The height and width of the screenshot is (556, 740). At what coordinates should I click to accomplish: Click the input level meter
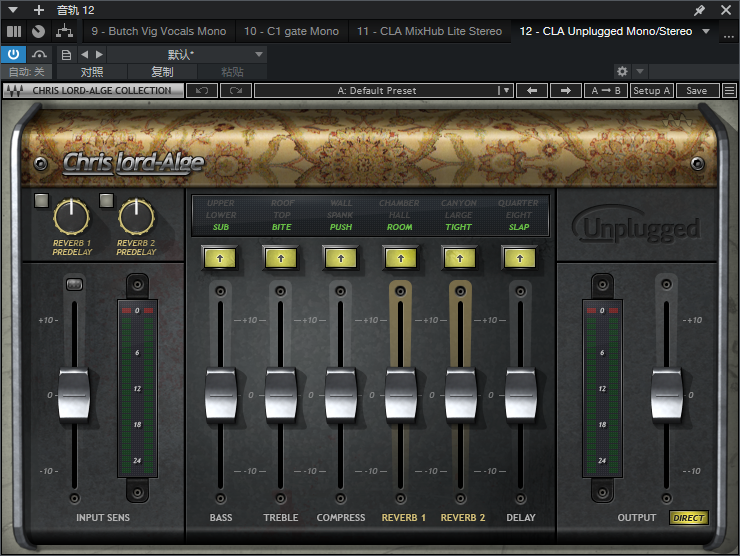tap(137, 388)
